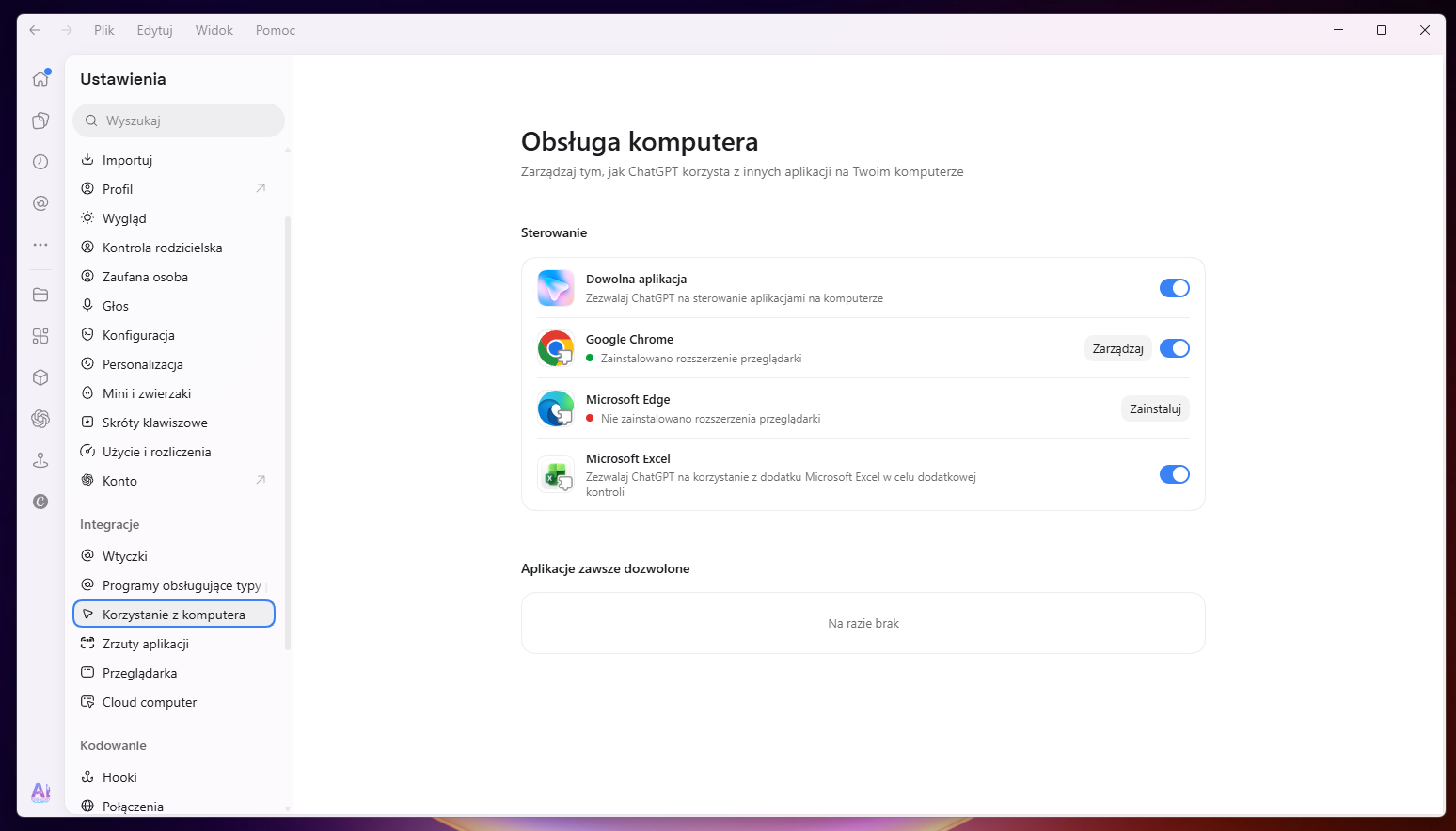Select Zrzuty aplikacji in sidebar
The image size is (1456, 831).
point(174,644)
